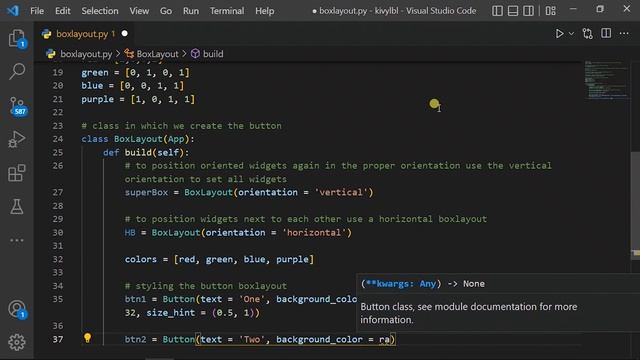
Task: Open the Help menu
Action: tap(264, 11)
